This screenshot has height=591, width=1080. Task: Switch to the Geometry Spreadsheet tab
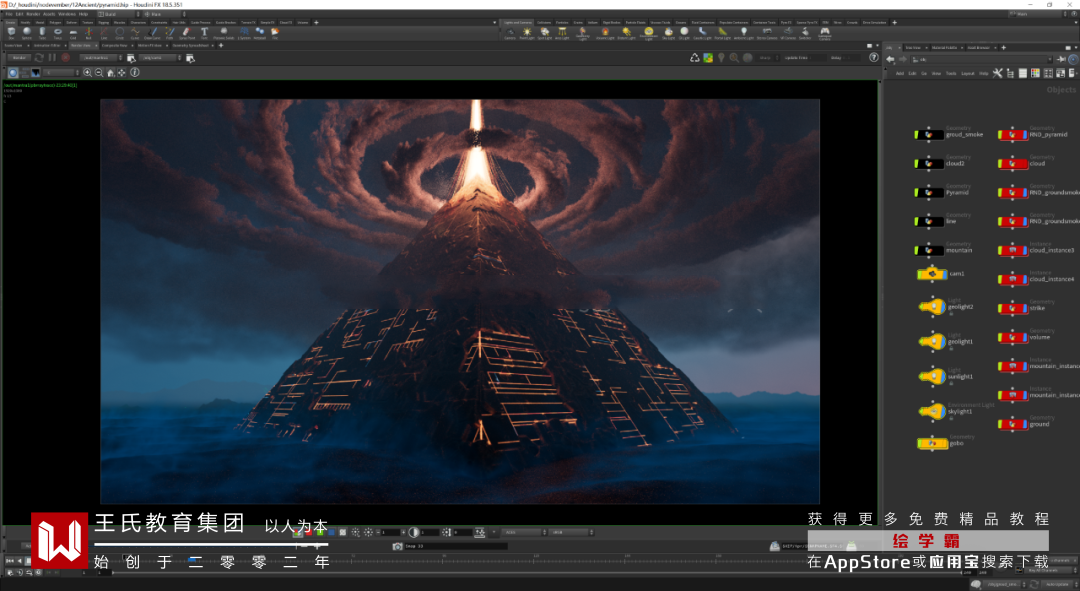(x=191, y=45)
